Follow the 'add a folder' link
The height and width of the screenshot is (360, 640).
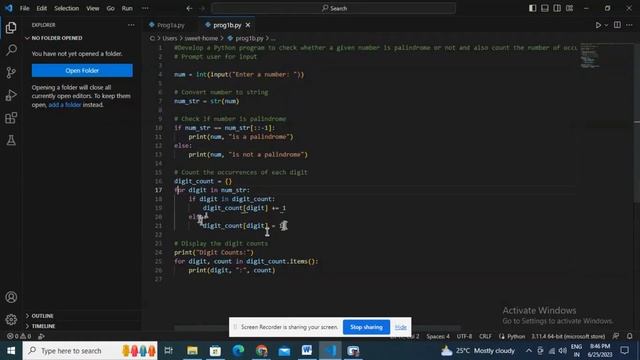(64, 104)
